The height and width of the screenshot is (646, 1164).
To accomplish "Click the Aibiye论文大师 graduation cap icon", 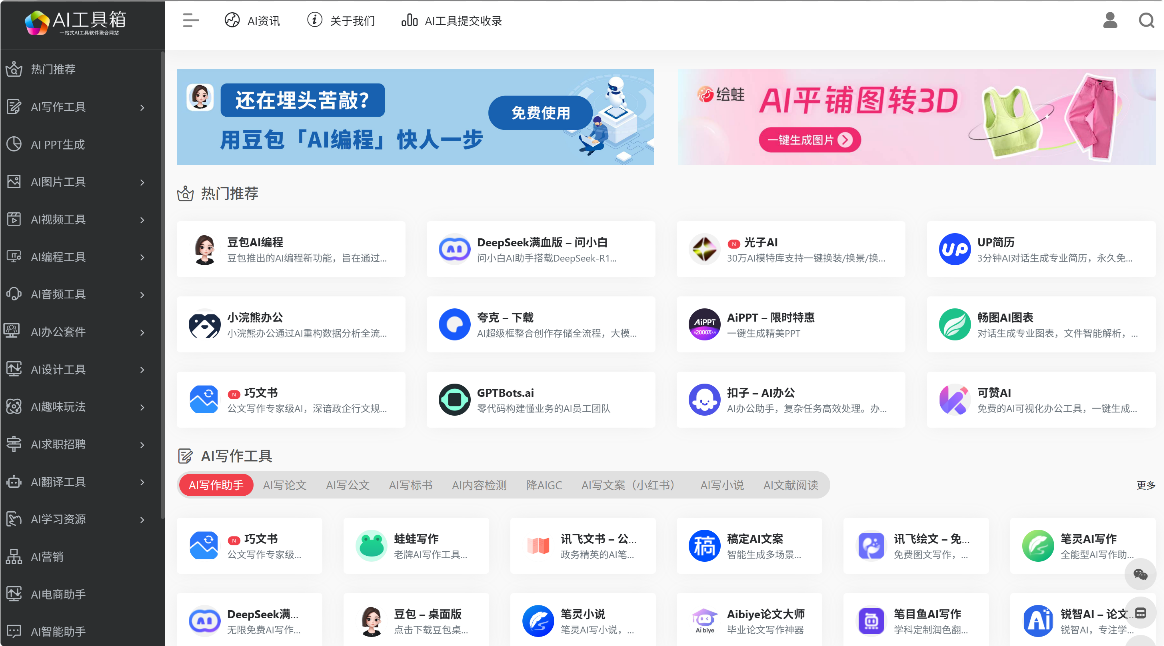I will click(704, 621).
